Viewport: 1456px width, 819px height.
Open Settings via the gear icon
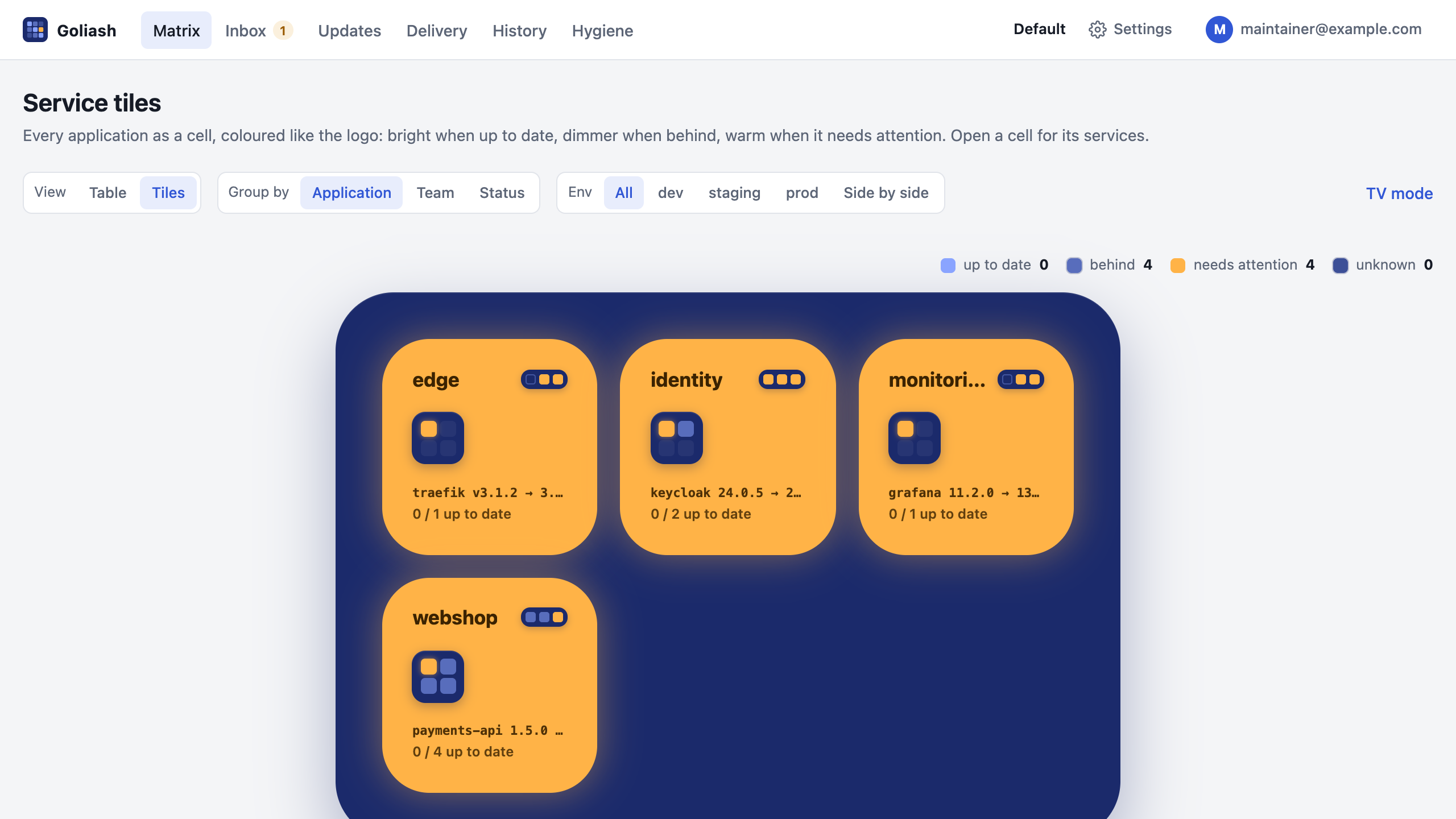[x=1097, y=30]
